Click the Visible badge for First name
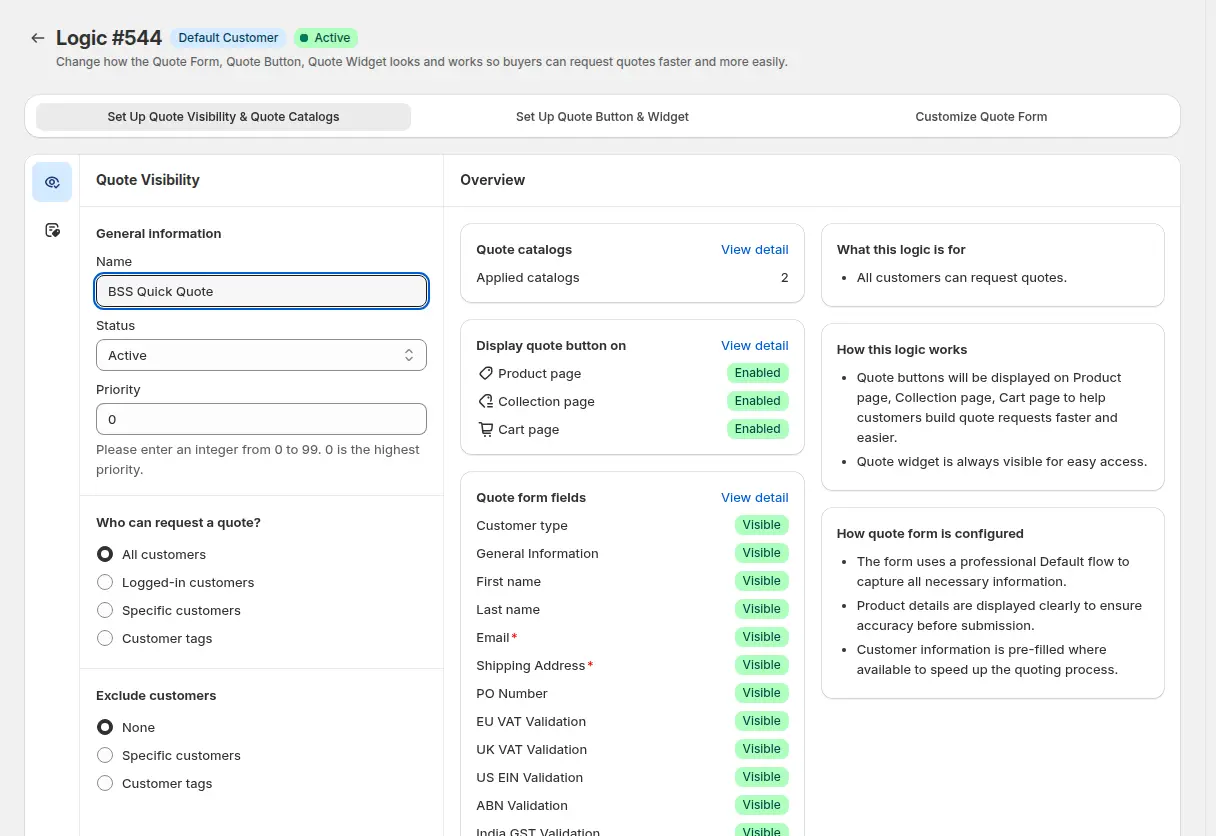 coord(761,581)
